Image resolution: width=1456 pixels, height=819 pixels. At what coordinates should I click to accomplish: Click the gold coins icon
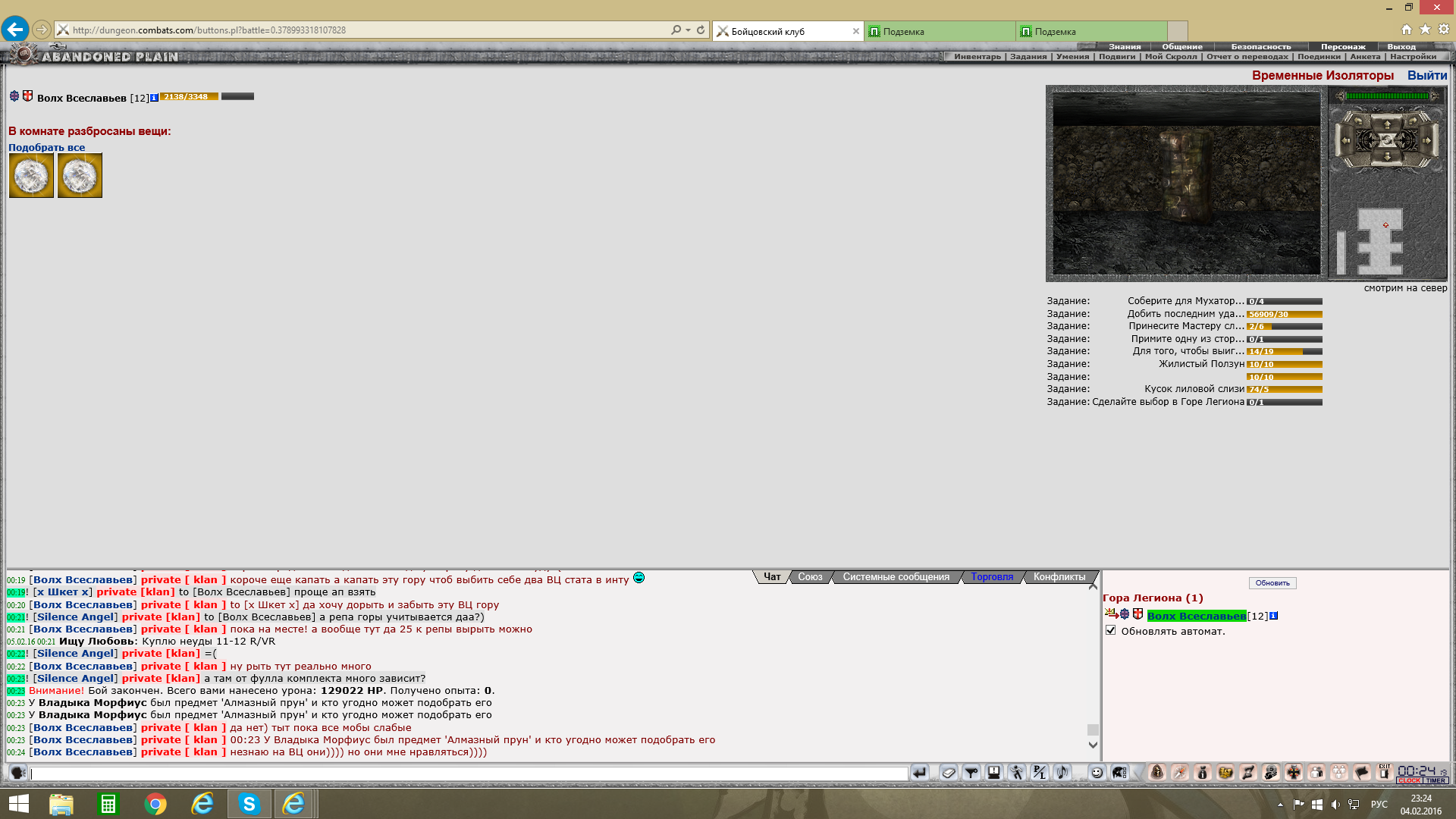click(1225, 773)
